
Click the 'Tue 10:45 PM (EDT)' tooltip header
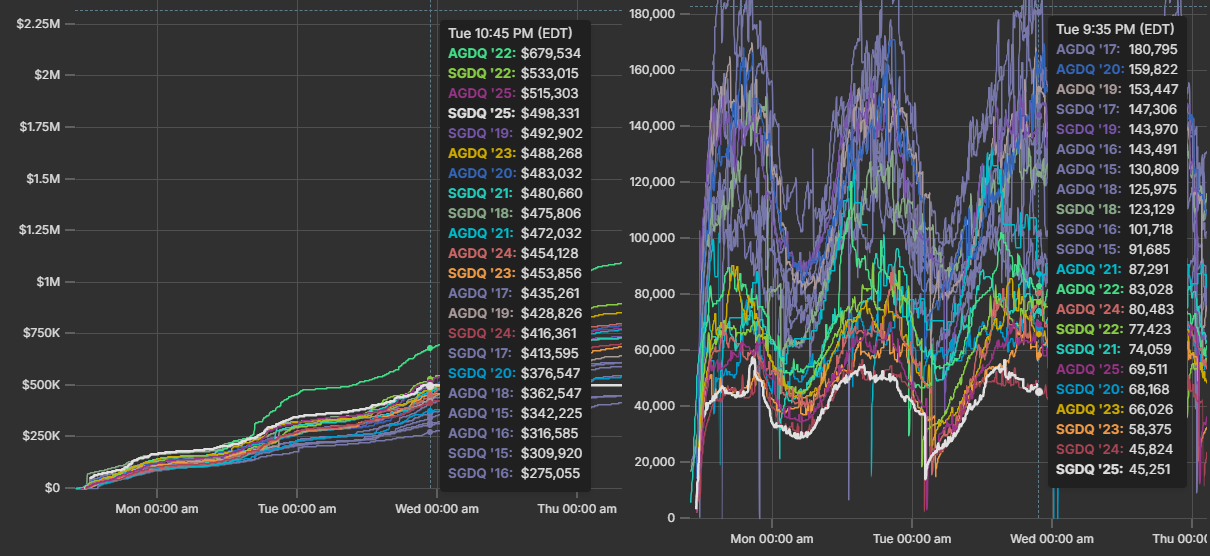[x=510, y=33]
